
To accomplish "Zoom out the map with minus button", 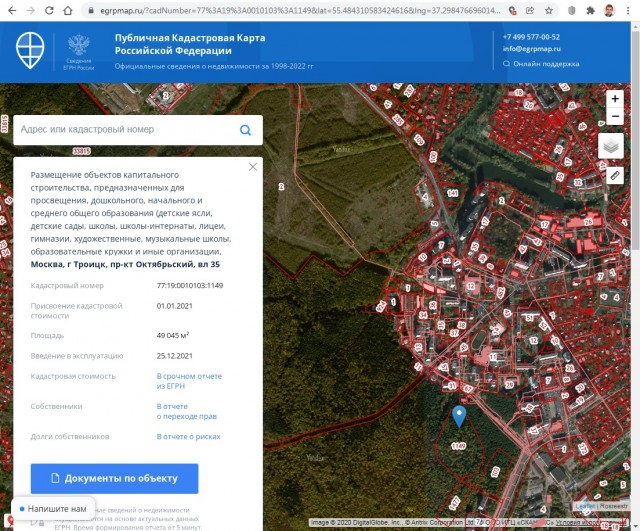I will pyautogui.click(x=615, y=117).
